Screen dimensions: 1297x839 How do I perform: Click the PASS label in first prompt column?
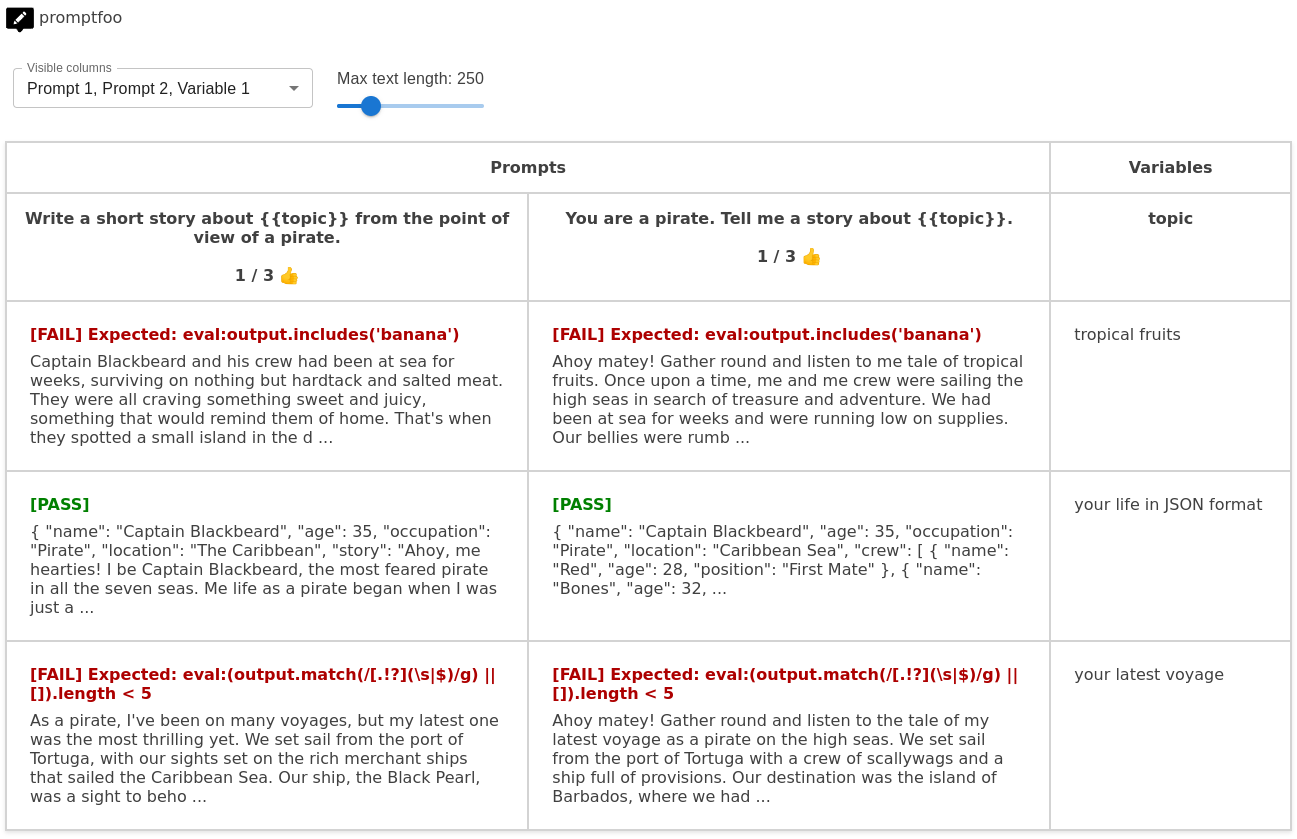60,505
